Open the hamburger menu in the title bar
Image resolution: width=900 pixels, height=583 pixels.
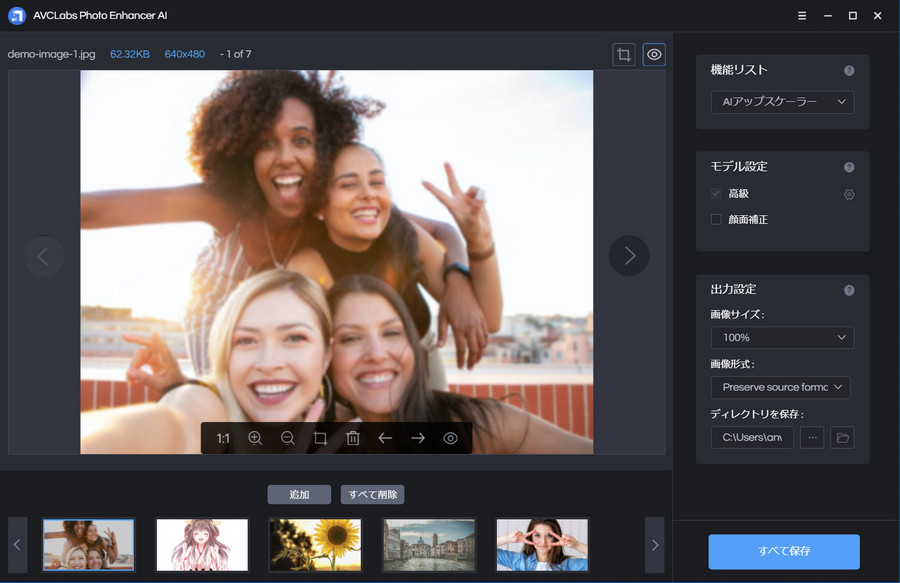(x=802, y=15)
